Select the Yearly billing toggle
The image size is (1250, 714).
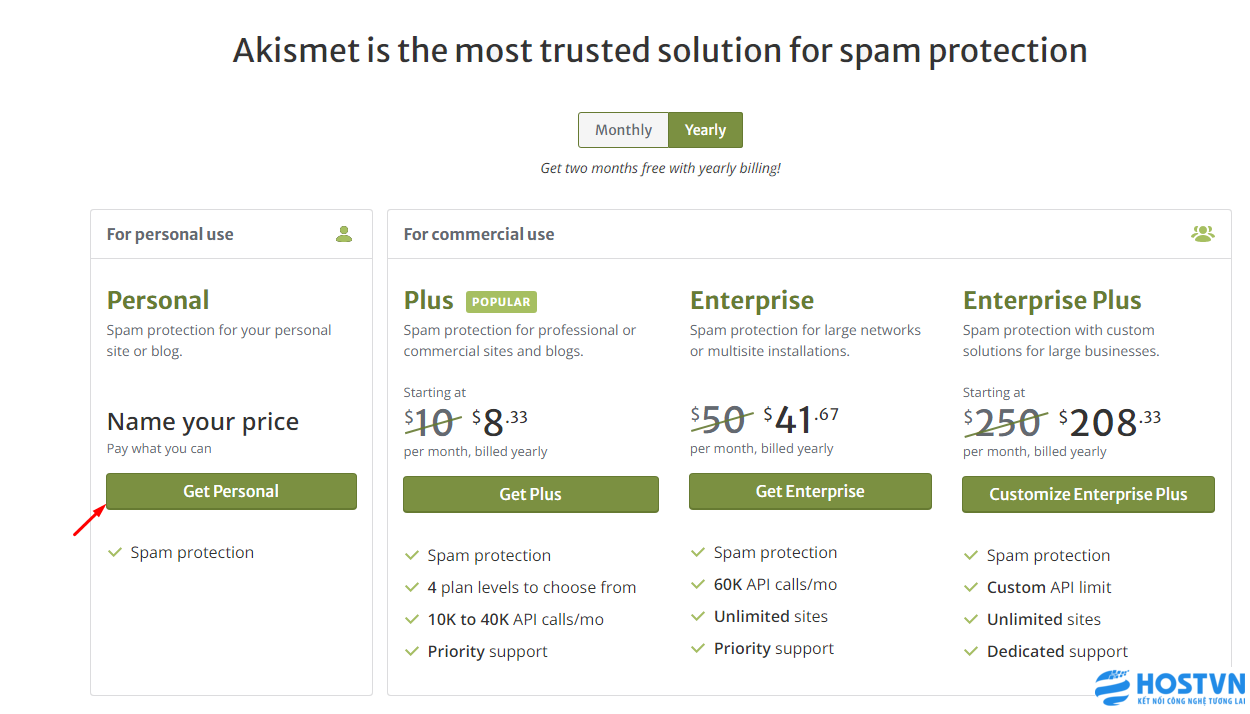705,130
